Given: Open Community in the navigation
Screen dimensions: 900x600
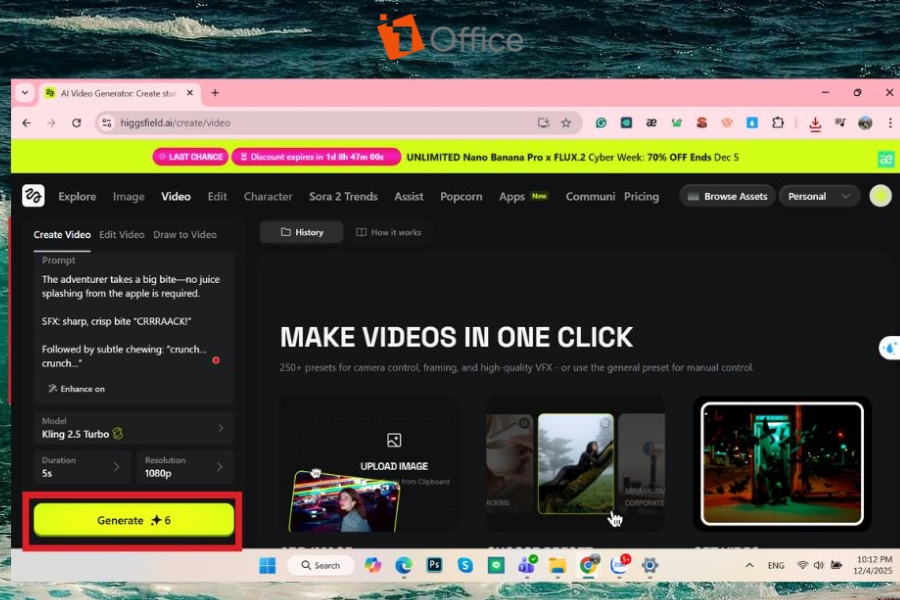Looking at the screenshot, I should [x=590, y=196].
